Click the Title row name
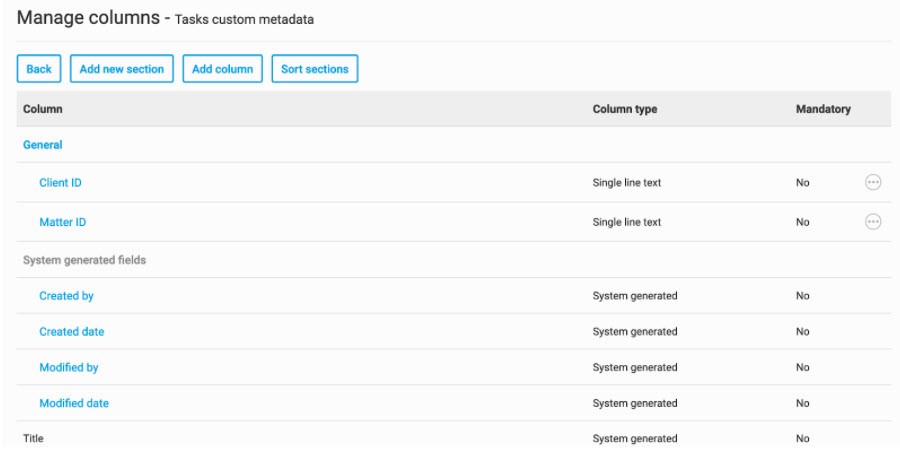This screenshot has height=452, width=900. click(34, 439)
